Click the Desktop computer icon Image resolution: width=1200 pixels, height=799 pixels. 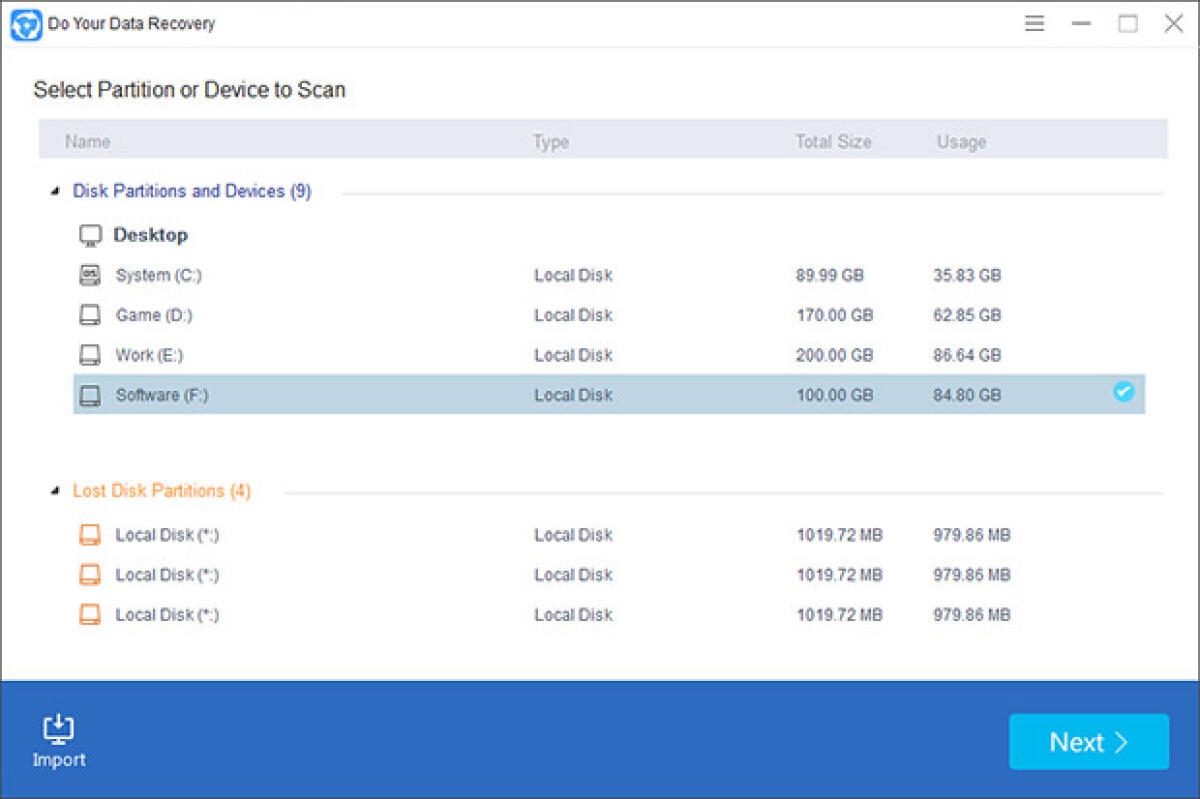(x=90, y=234)
